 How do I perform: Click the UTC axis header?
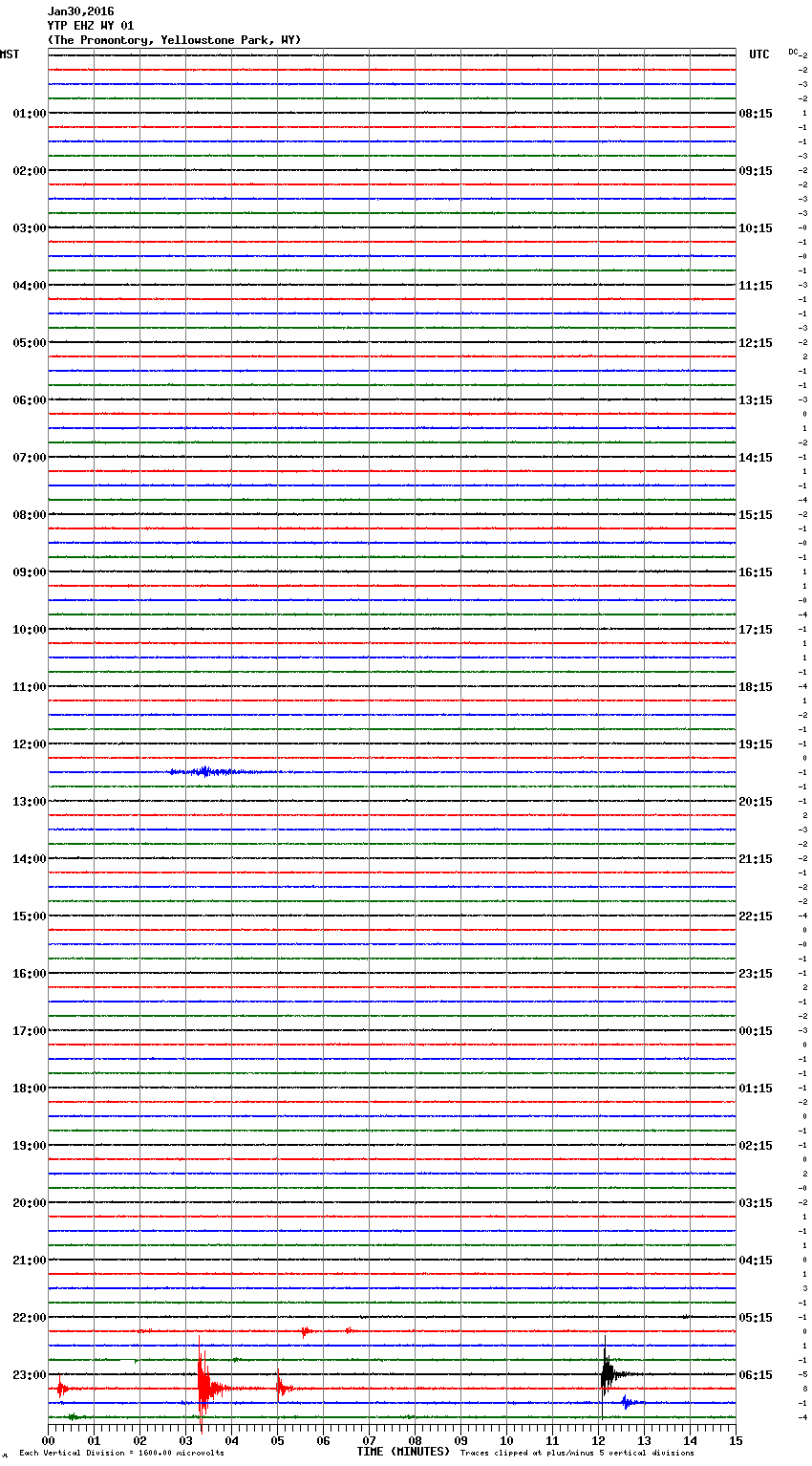tap(759, 54)
